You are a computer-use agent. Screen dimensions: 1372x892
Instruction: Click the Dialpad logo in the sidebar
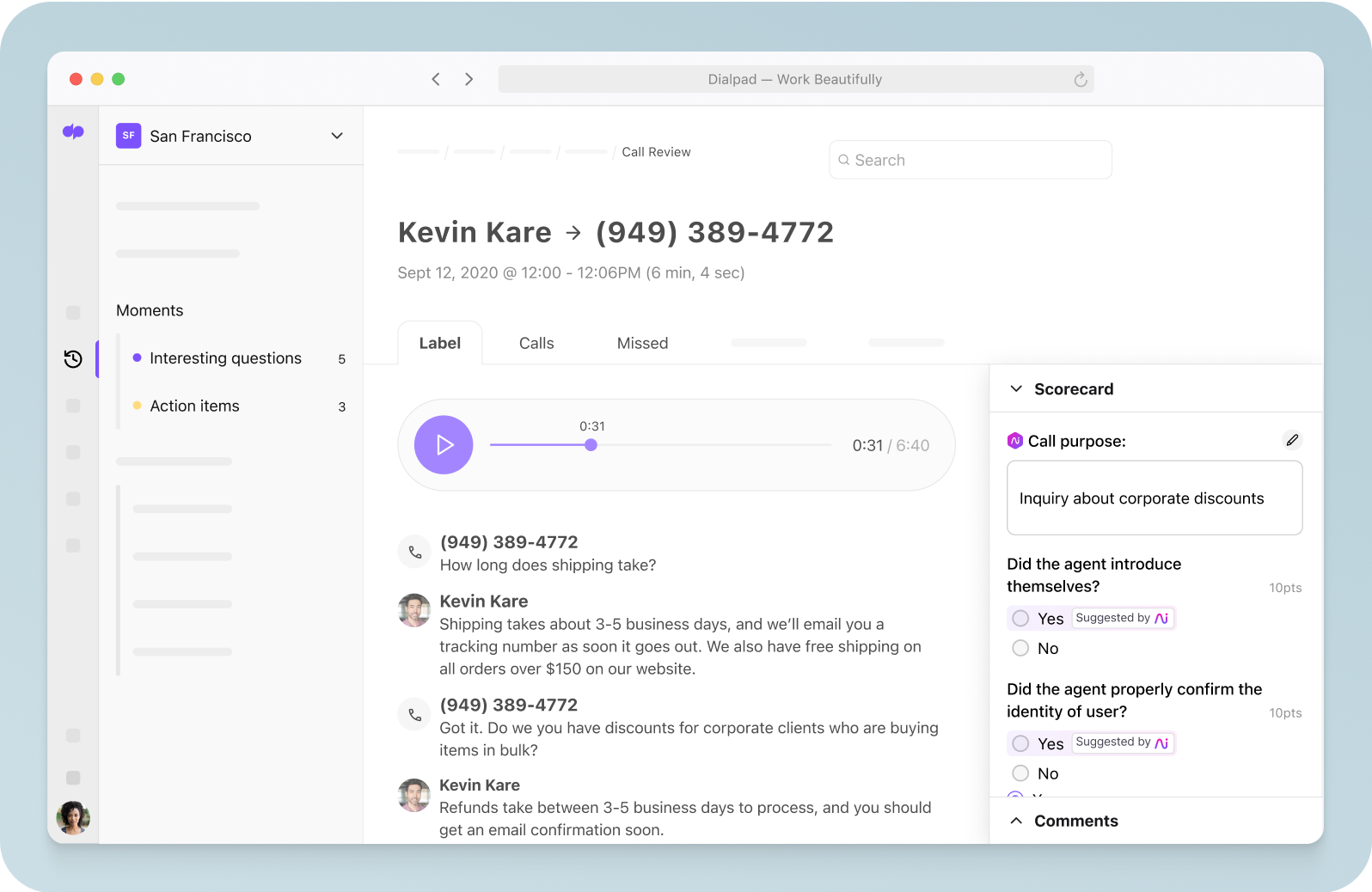73,131
